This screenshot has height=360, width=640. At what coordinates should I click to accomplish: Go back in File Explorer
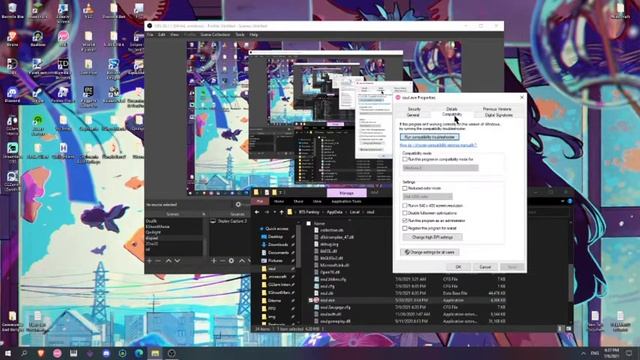click(x=257, y=212)
